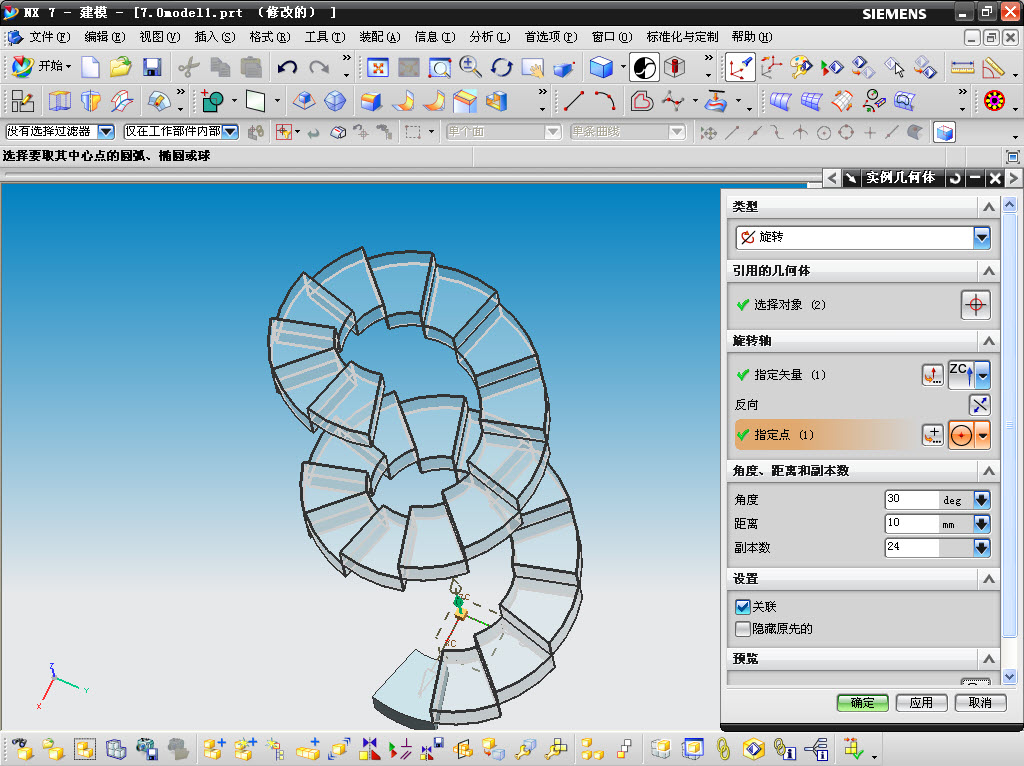This screenshot has height=766, width=1024.
Task: Open the 没有选择过滤器 dropdown
Action: 106,132
